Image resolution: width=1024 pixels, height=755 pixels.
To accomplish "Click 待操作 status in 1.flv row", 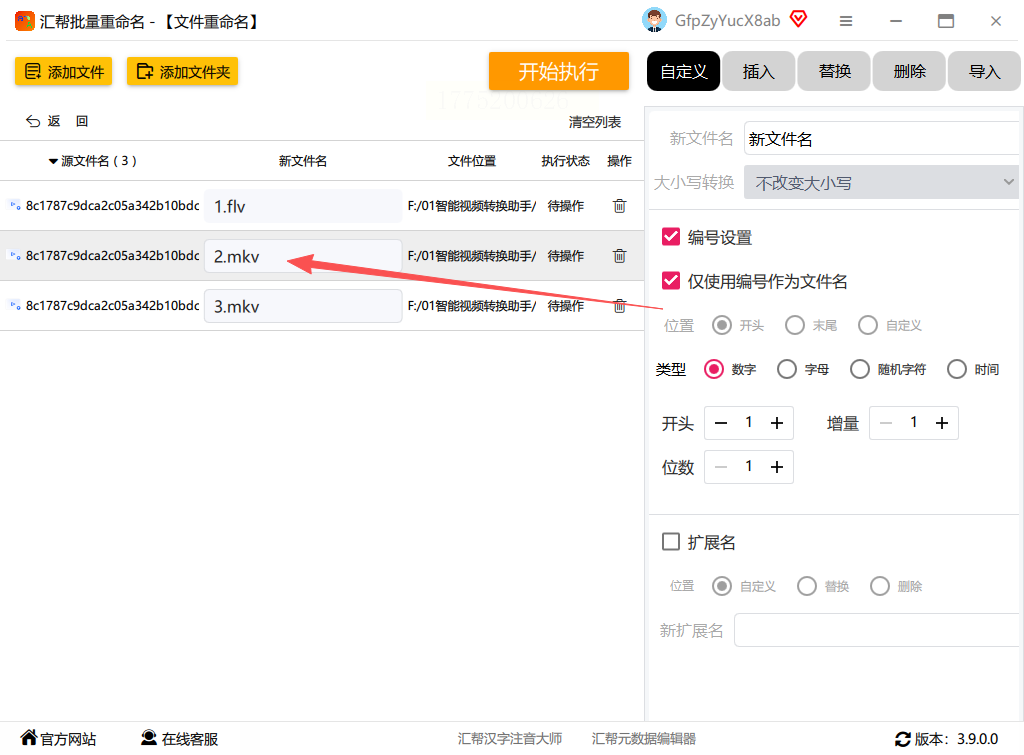I will (566, 206).
